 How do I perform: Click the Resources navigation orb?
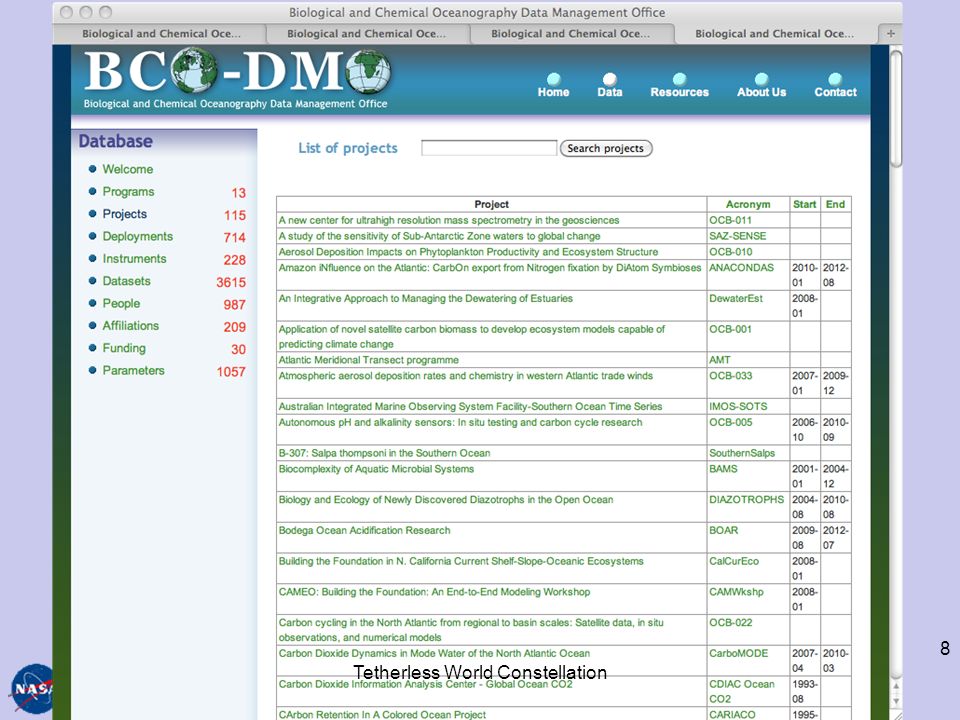tap(679, 79)
